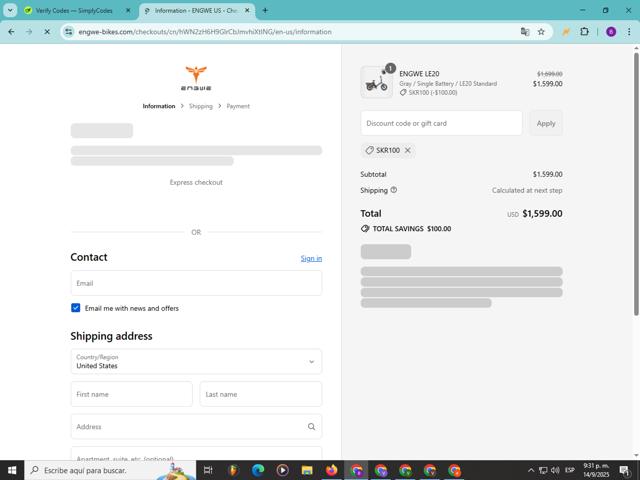Click the Subtotal $1,599.00 value
This screenshot has width=640, height=480.
pos(547,174)
